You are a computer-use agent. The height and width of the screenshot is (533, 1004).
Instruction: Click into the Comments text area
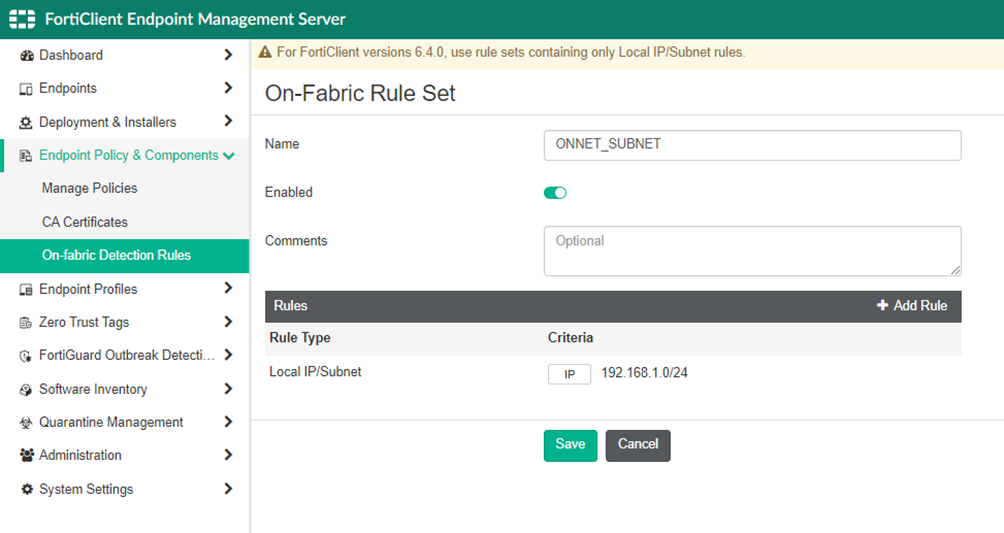tap(752, 251)
